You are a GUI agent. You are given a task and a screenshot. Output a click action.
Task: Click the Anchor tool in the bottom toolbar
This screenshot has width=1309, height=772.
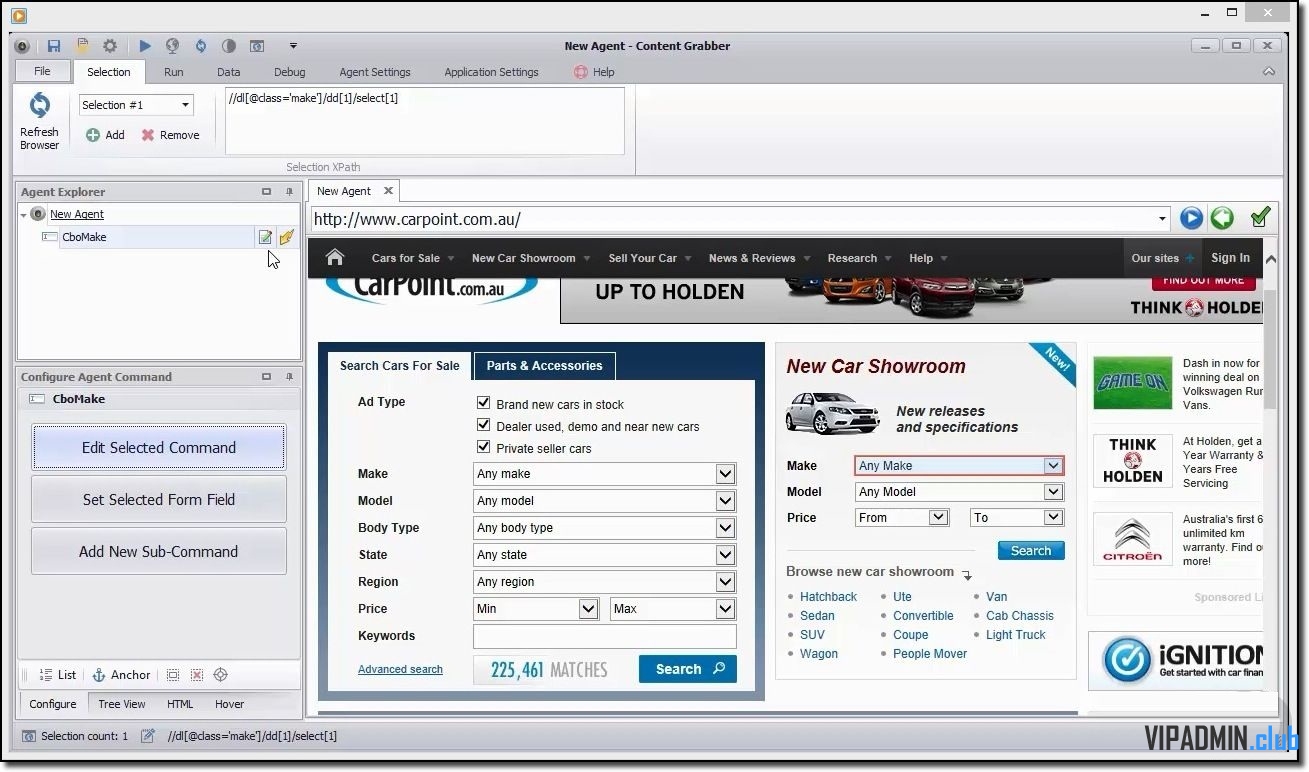121,675
